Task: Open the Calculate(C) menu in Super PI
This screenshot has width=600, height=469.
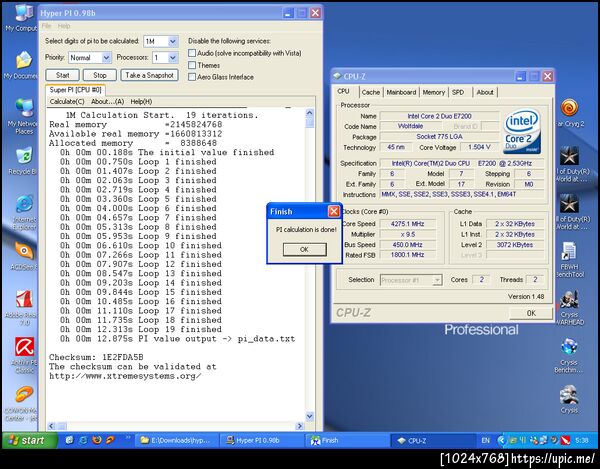Action: click(67, 101)
